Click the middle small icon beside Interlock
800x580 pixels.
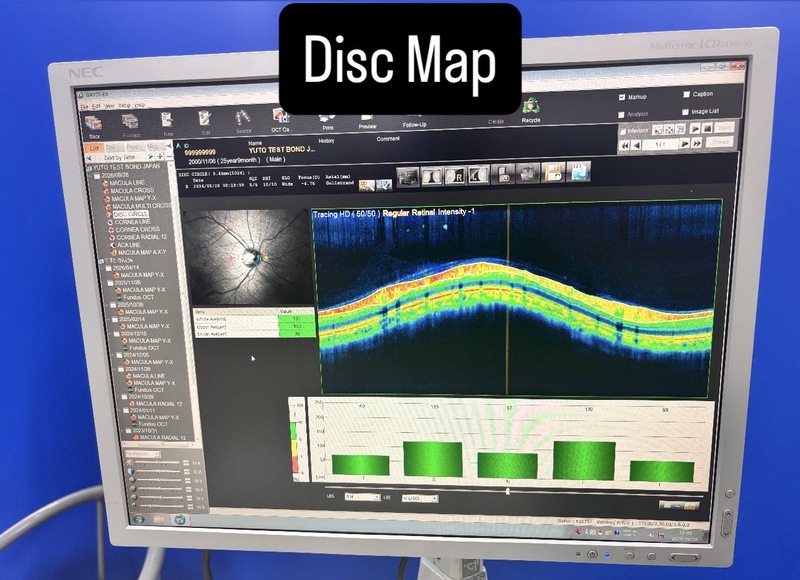coord(669,130)
